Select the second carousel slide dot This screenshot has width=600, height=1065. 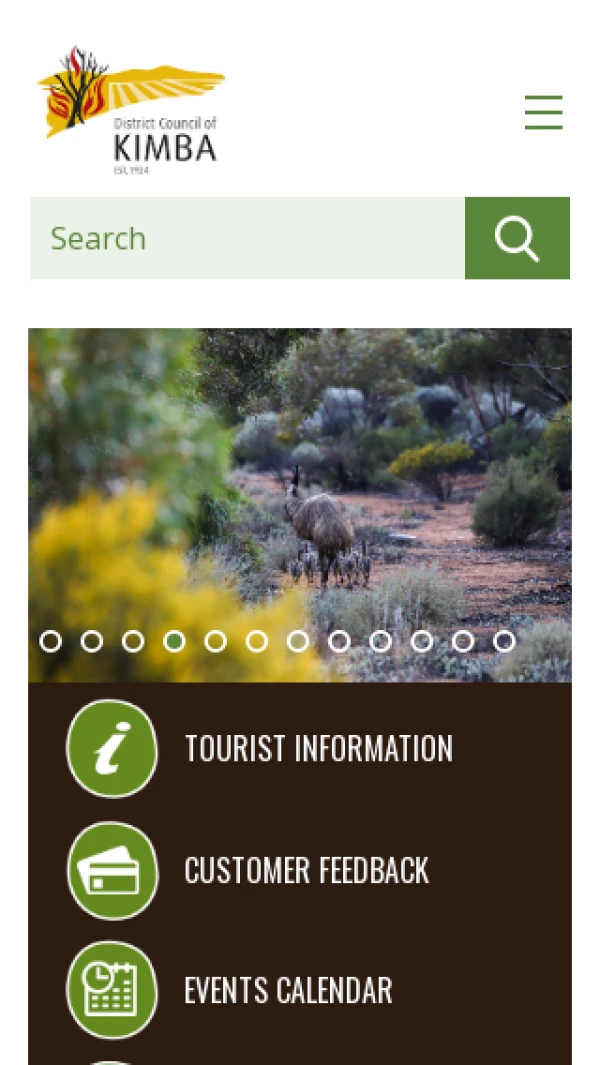(x=92, y=641)
